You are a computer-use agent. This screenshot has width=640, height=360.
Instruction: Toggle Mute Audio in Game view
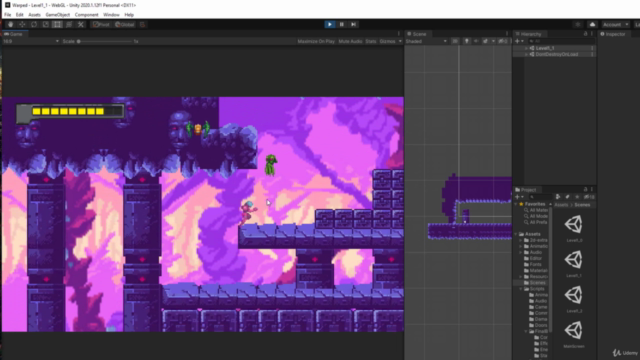pos(350,41)
